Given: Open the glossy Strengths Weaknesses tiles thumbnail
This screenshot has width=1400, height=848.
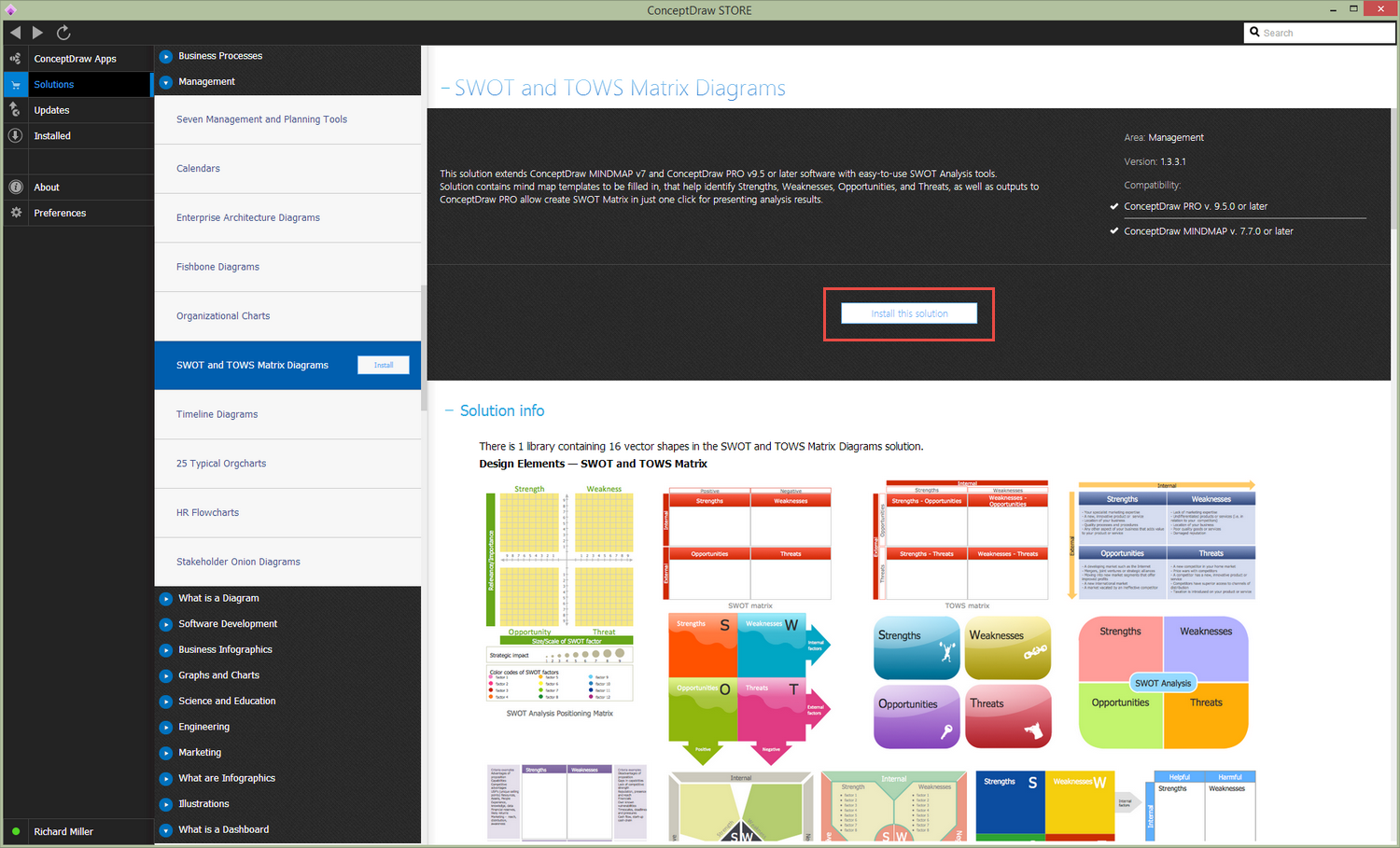Looking at the screenshot, I should [962, 682].
